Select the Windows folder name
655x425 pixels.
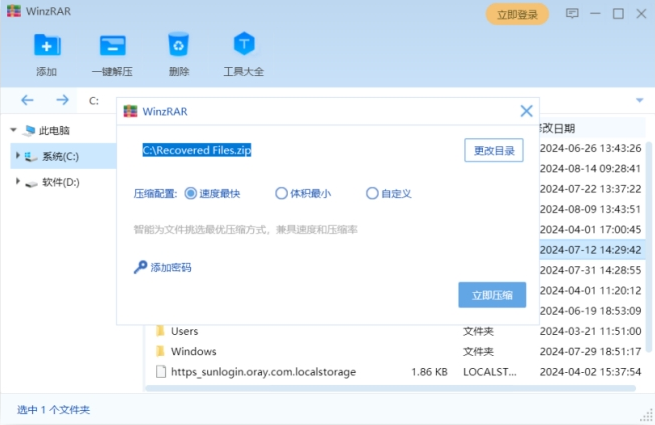194,351
